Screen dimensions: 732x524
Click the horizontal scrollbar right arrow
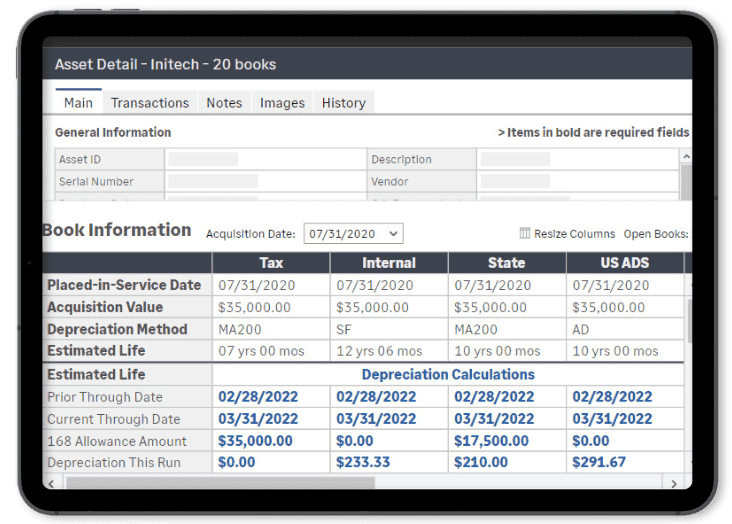coord(674,483)
